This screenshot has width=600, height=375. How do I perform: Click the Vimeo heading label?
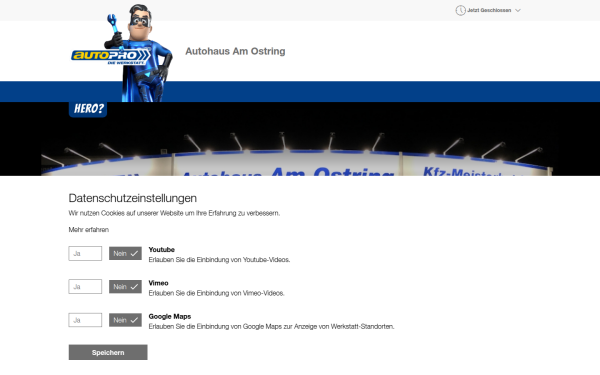(158, 283)
